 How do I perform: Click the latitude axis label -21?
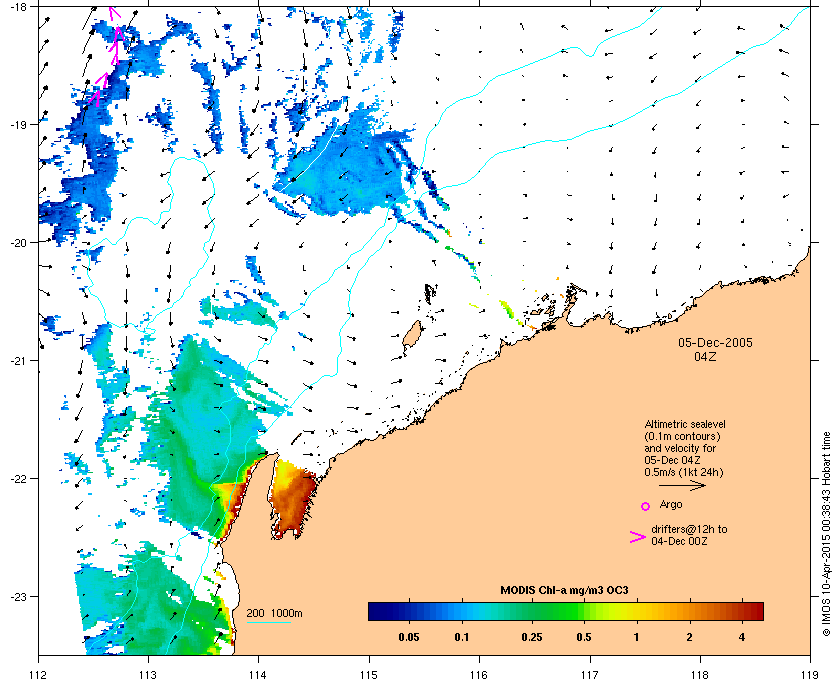pyautogui.click(x=18, y=361)
